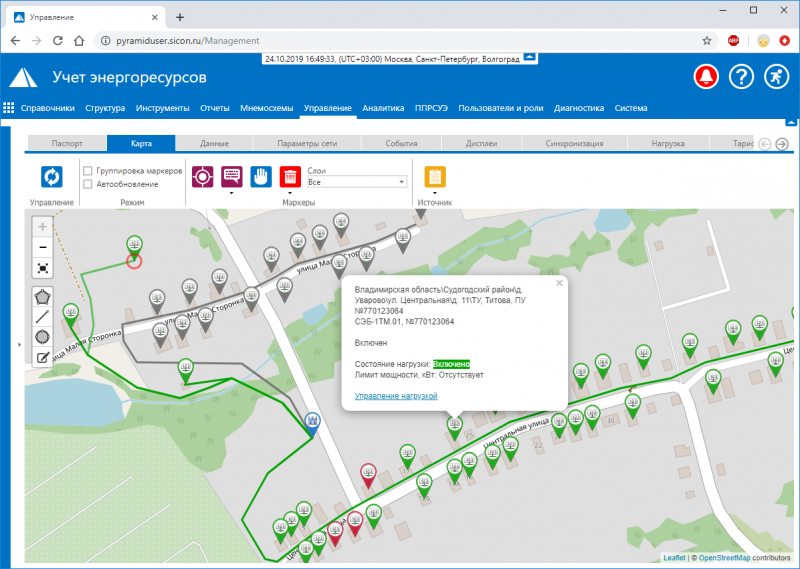This screenshot has height=569, width=800.
Task: Click the target marker icon in Маркеры
Action: 202,177
